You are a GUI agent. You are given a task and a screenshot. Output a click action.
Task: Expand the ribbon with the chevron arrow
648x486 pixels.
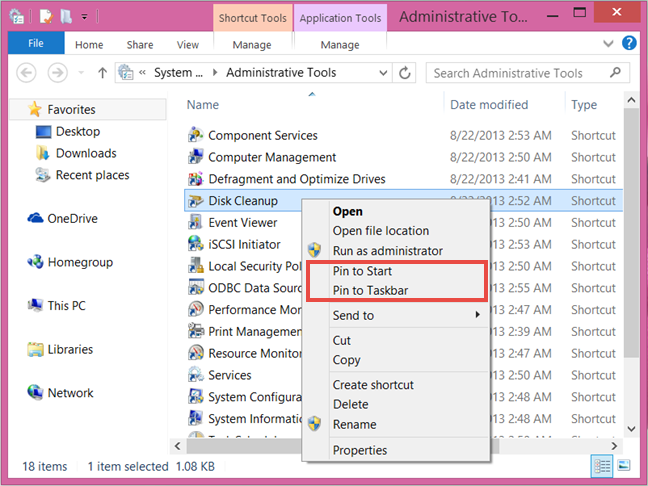click(x=608, y=43)
